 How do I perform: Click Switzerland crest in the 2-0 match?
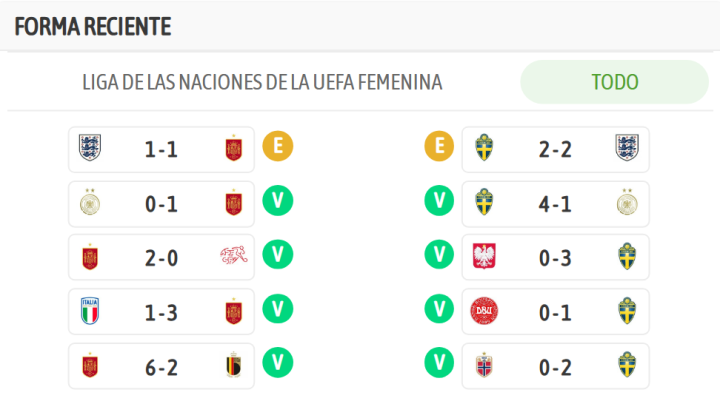coord(233,257)
